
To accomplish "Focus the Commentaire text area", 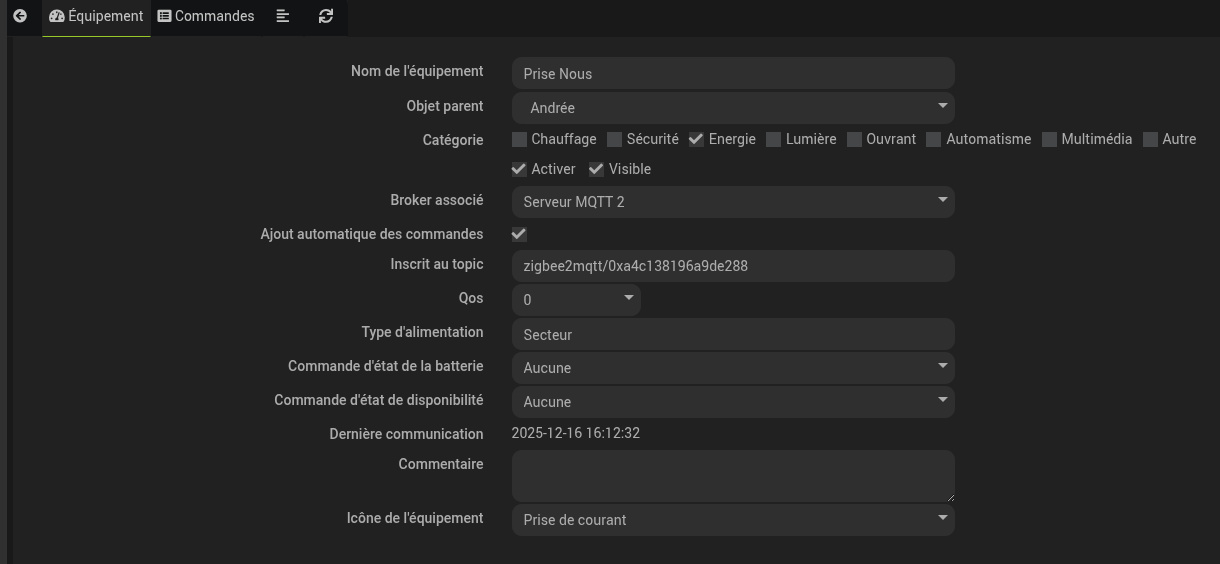I will [x=733, y=476].
